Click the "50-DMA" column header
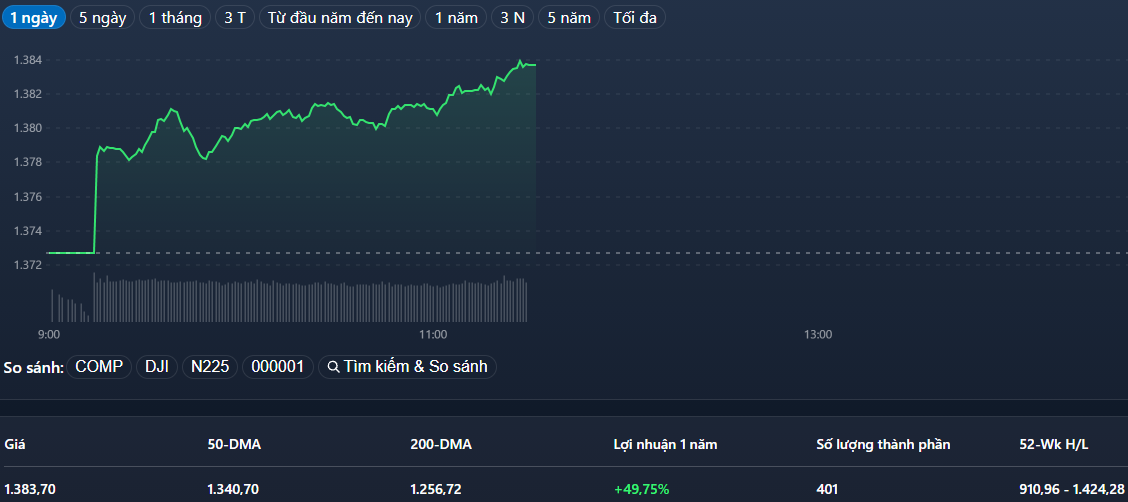 point(234,444)
